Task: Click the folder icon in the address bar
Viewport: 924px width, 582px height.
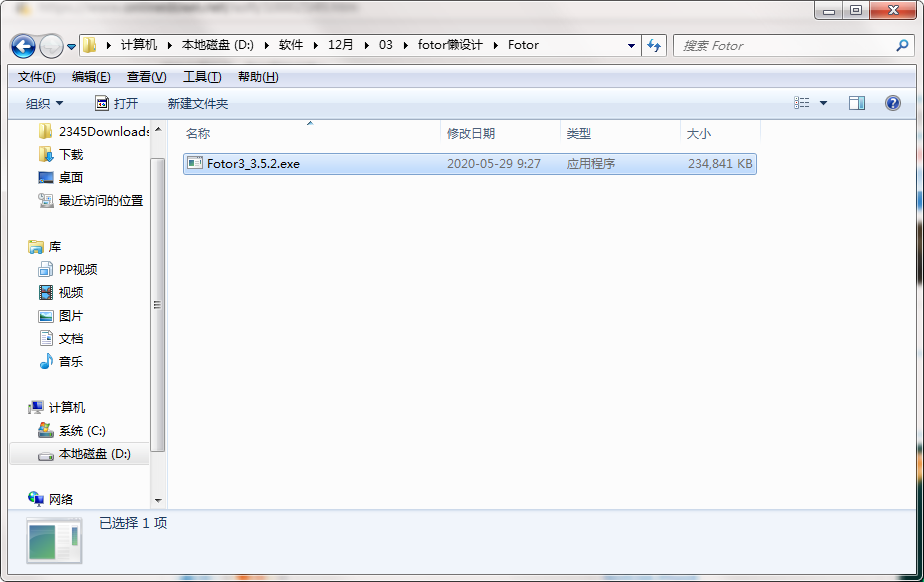Action: point(90,45)
